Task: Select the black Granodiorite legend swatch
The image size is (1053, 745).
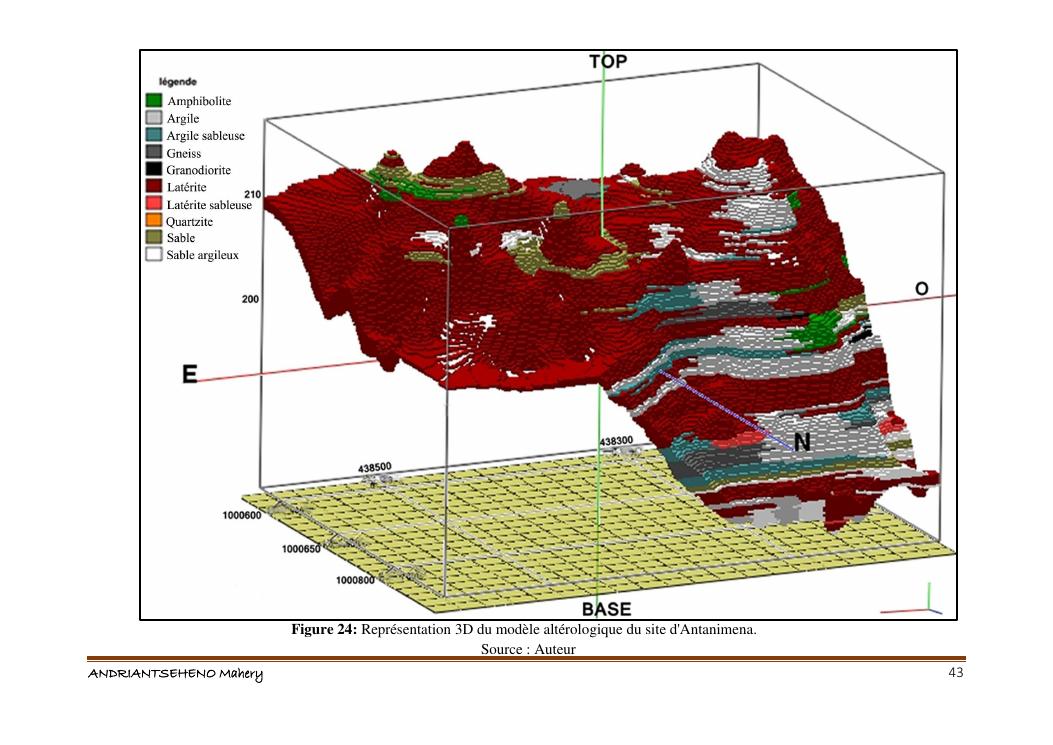Action: click(154, 169)
